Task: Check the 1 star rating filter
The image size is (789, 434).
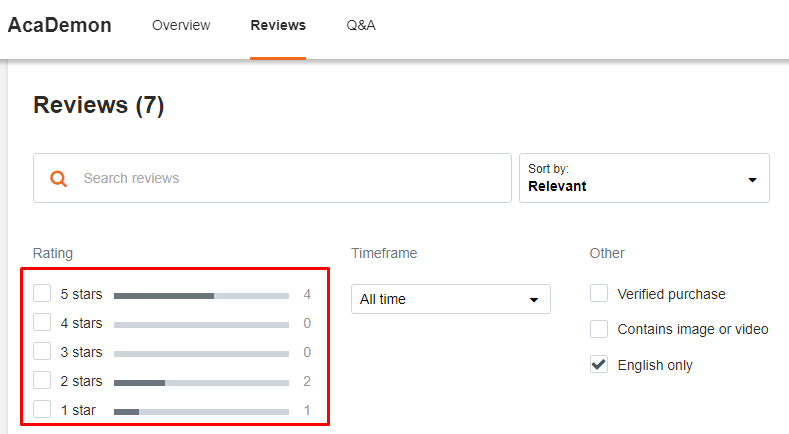Action: [x=42, y=409]
